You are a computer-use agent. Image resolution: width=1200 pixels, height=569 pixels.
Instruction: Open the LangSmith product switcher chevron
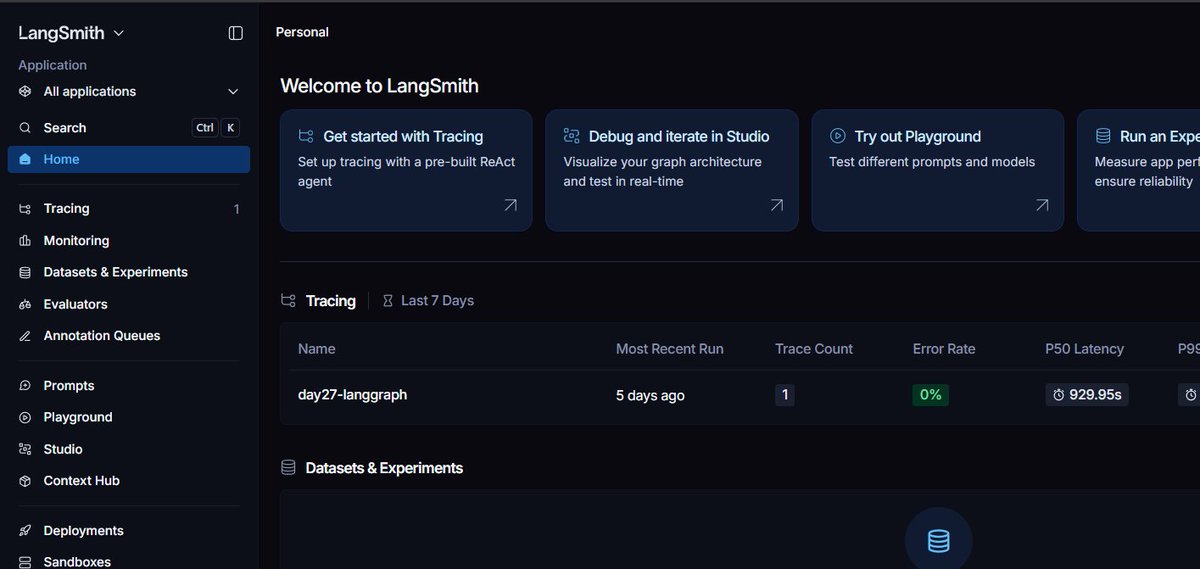pyautogui.click(x=119, y=33)
